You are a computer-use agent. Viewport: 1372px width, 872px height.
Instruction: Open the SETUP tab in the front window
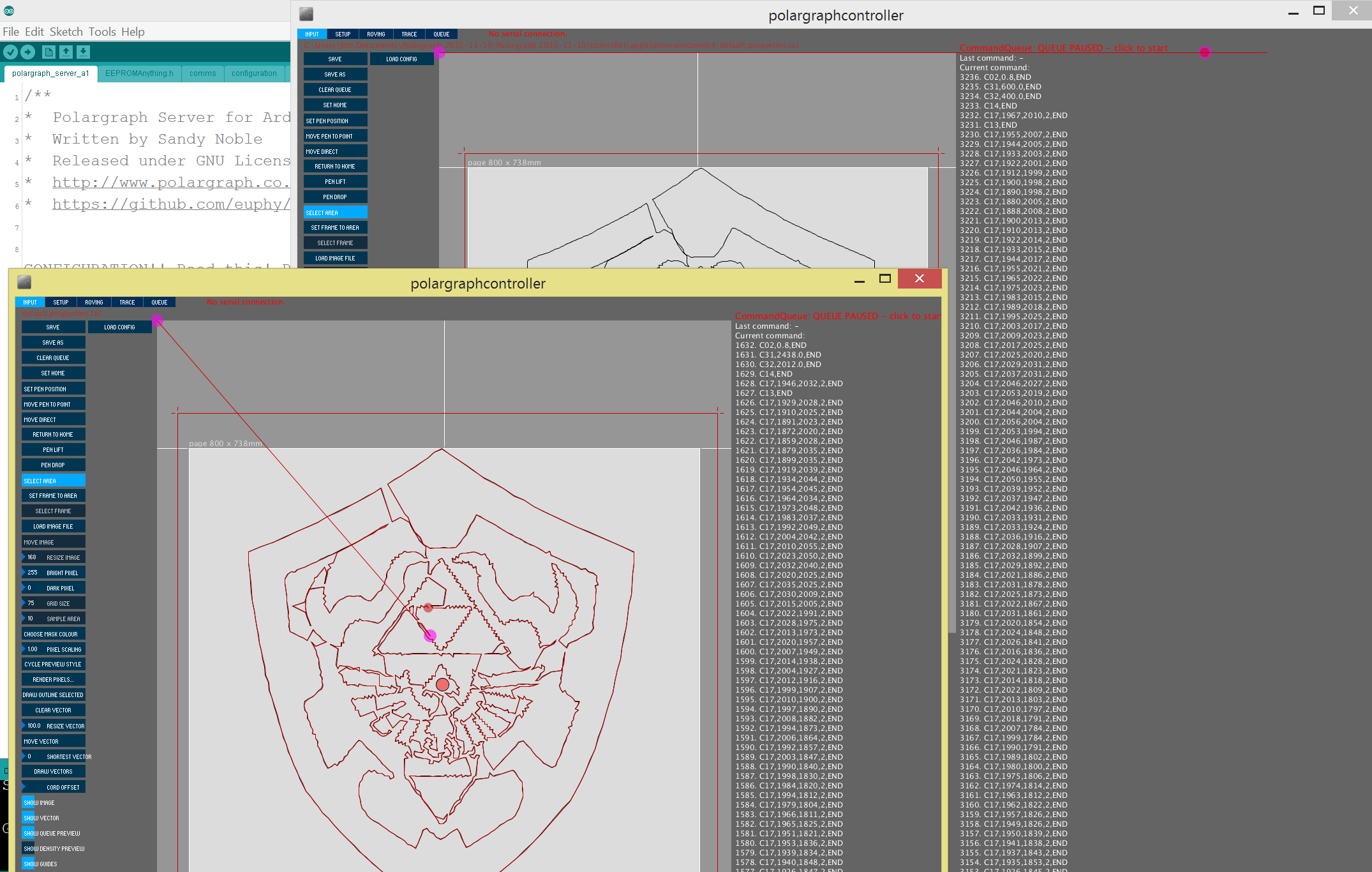pos(61,302)
